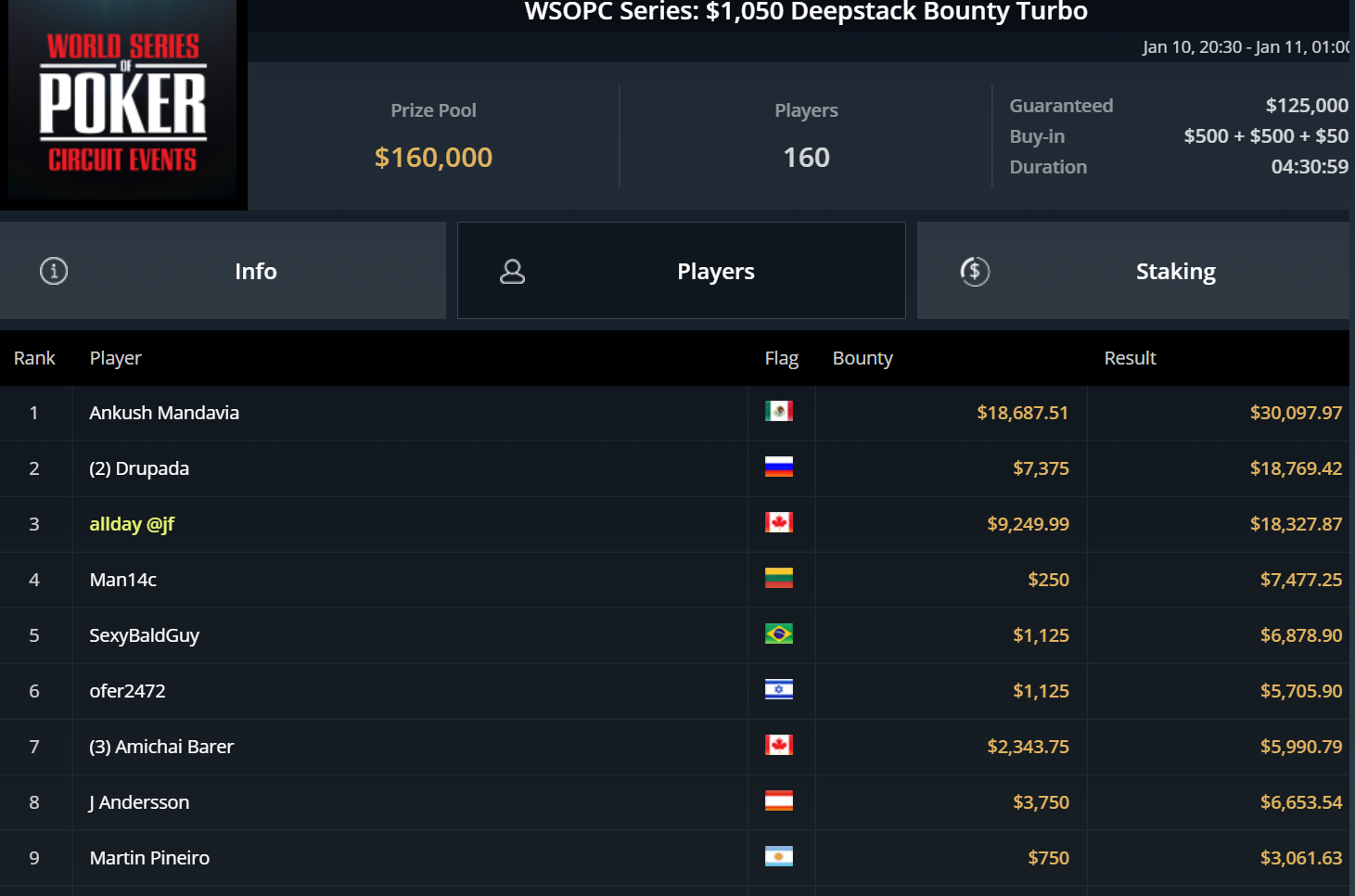
Task: Click Ankush Mandavia's Mexico flag icon
Action: click(x=779, y=411)
